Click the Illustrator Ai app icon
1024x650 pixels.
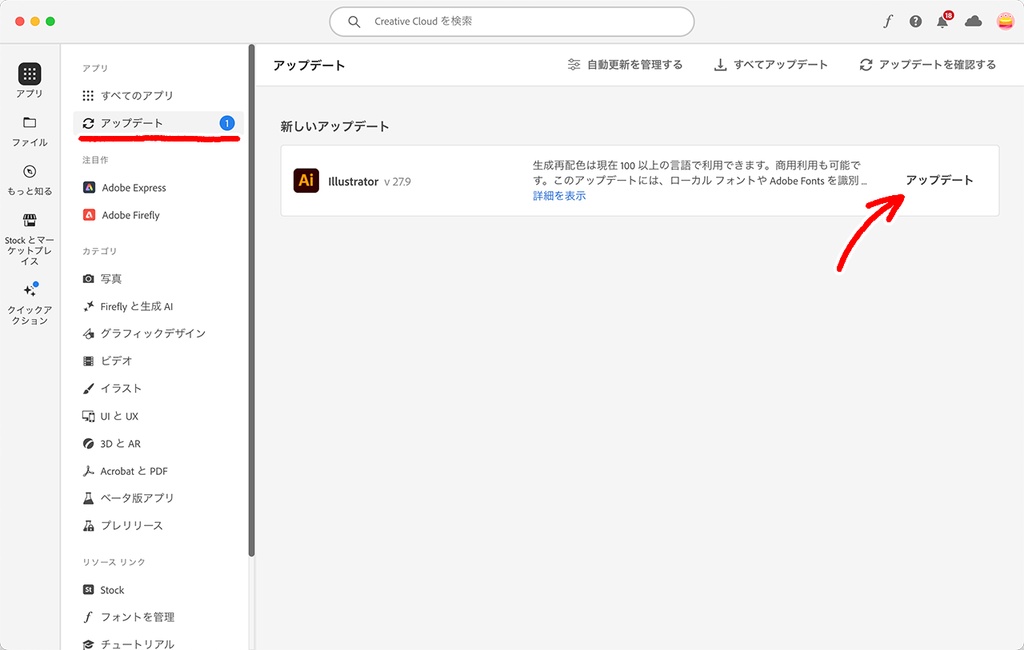(306, 180)
